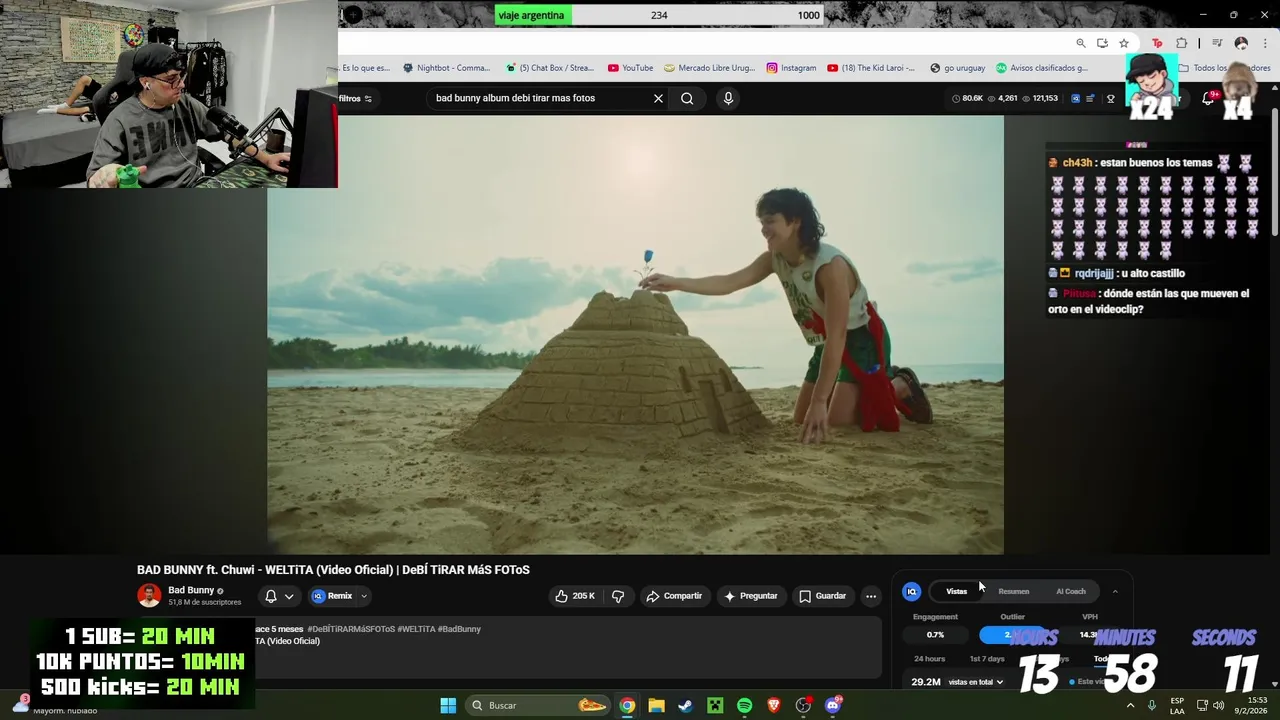1280x720 pixels.
Task: Expand the Remix dropdown arrow
Action: tap(364, 596)
